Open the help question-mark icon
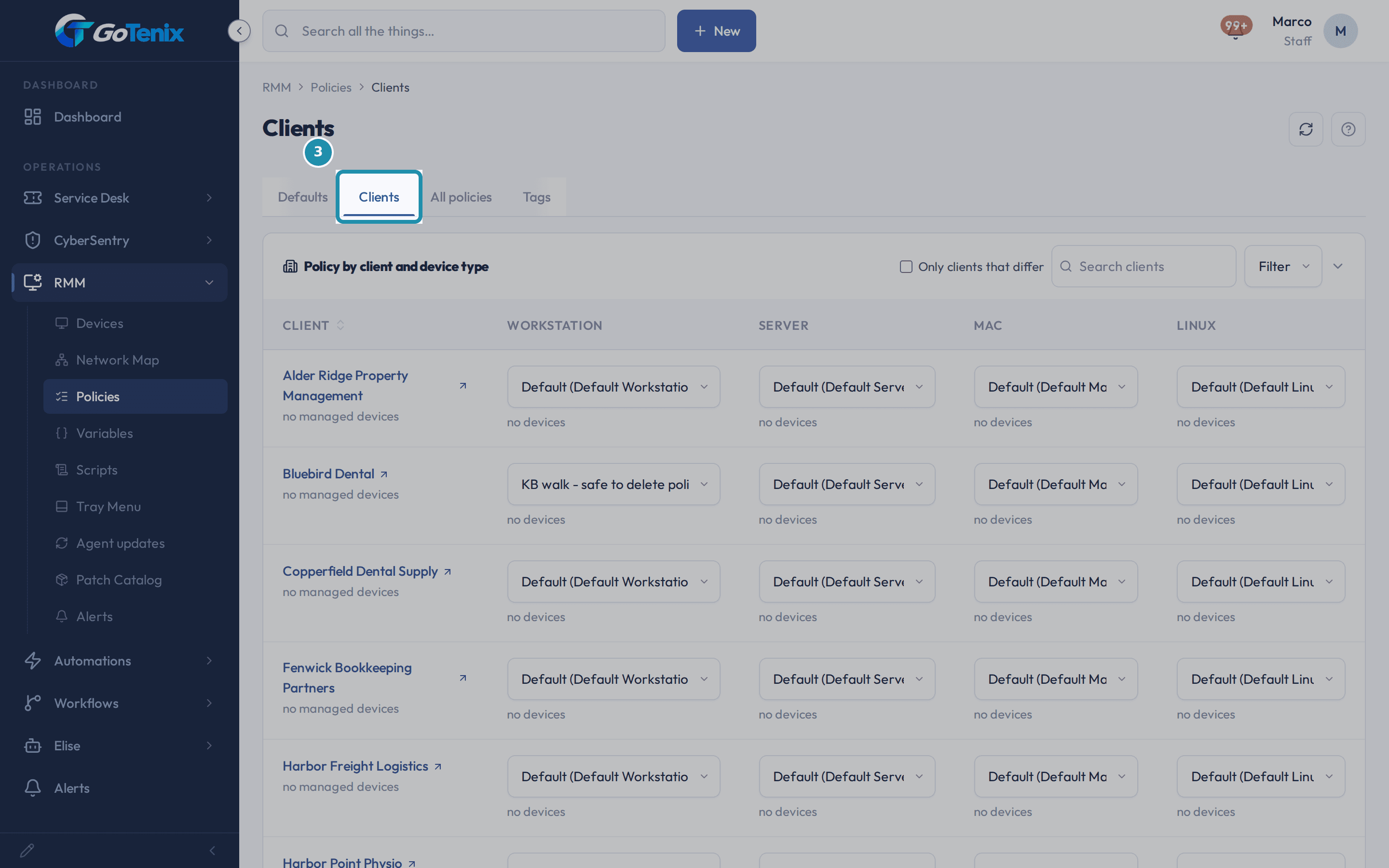 pos(1348,129)
